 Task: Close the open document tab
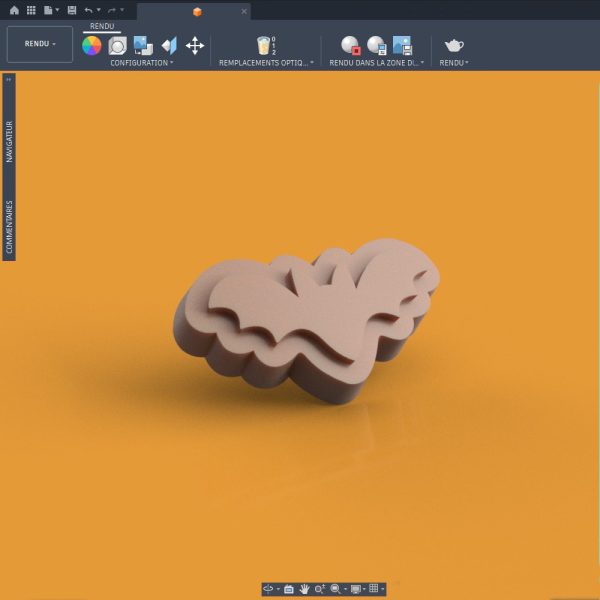tap(244, 11)
